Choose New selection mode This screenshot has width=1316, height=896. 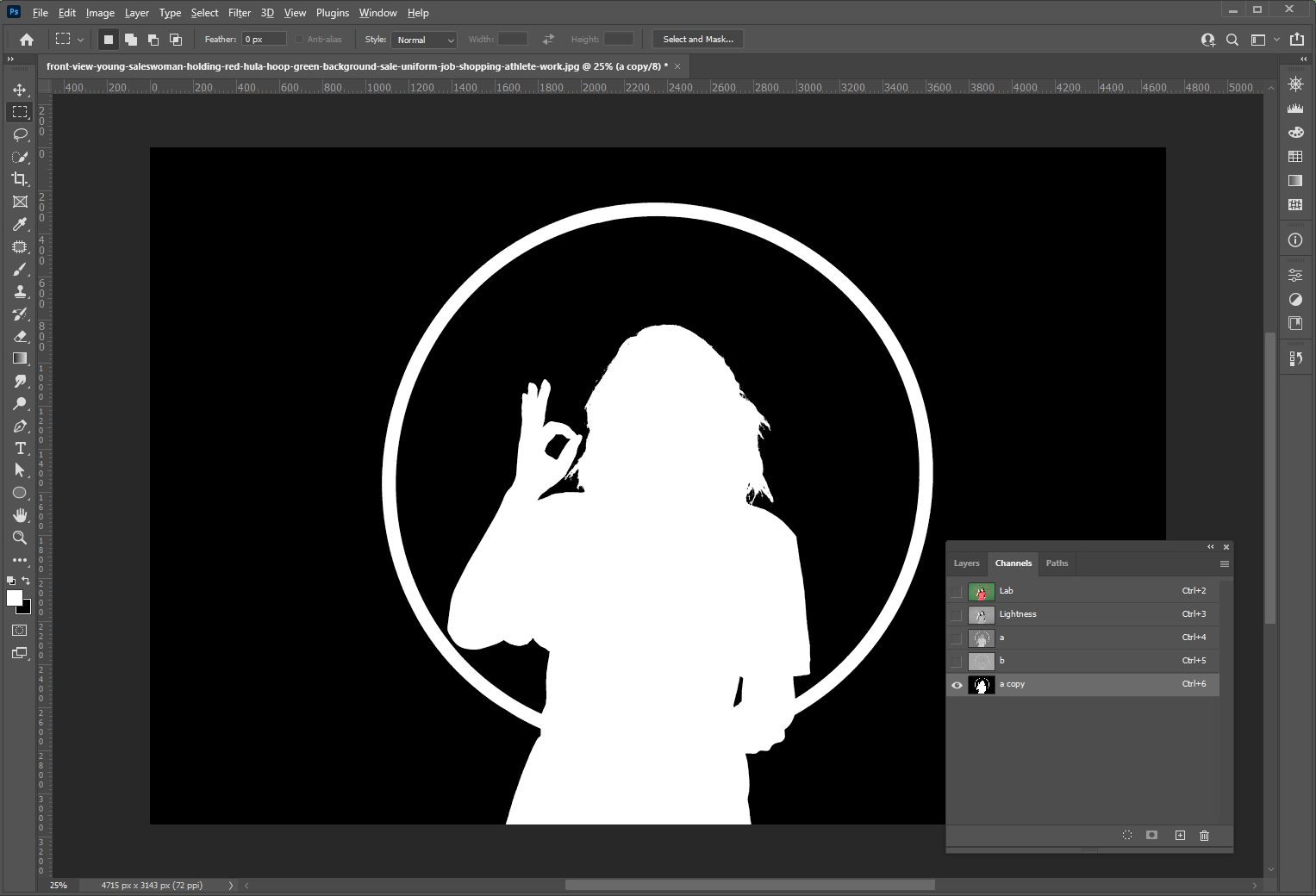tap(109, 40)
